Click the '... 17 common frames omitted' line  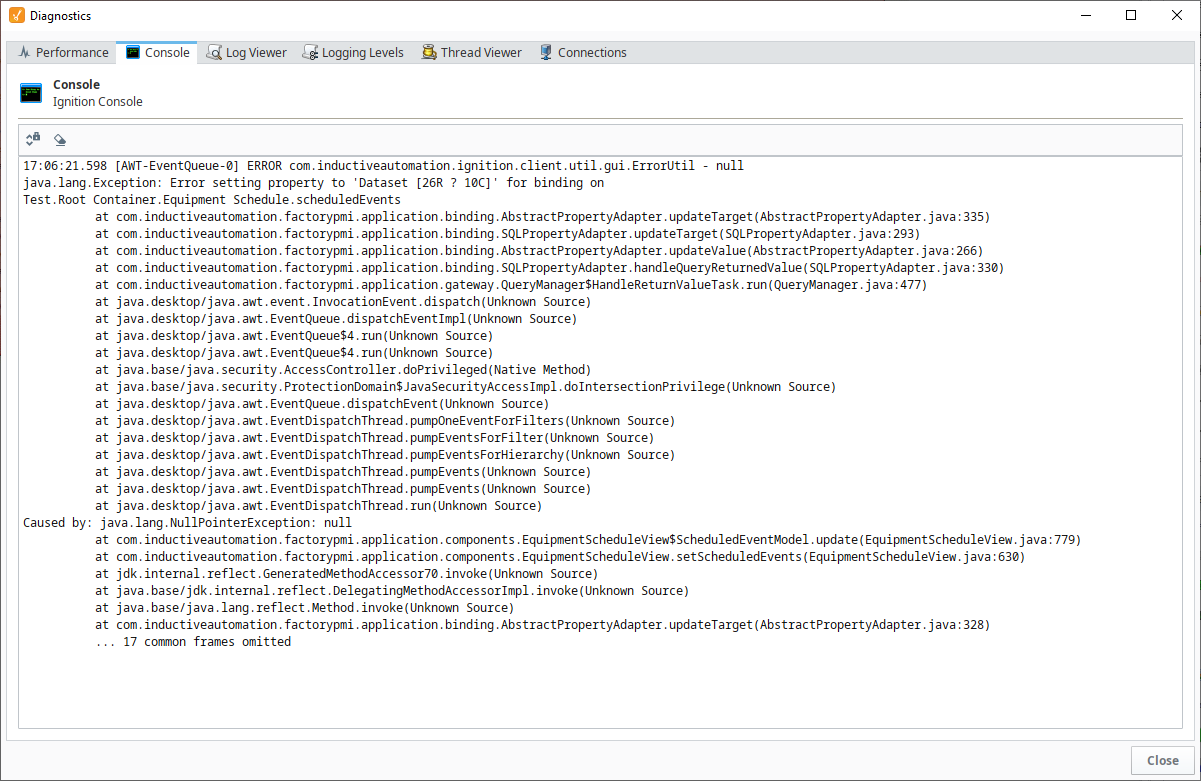coord(193,642)
